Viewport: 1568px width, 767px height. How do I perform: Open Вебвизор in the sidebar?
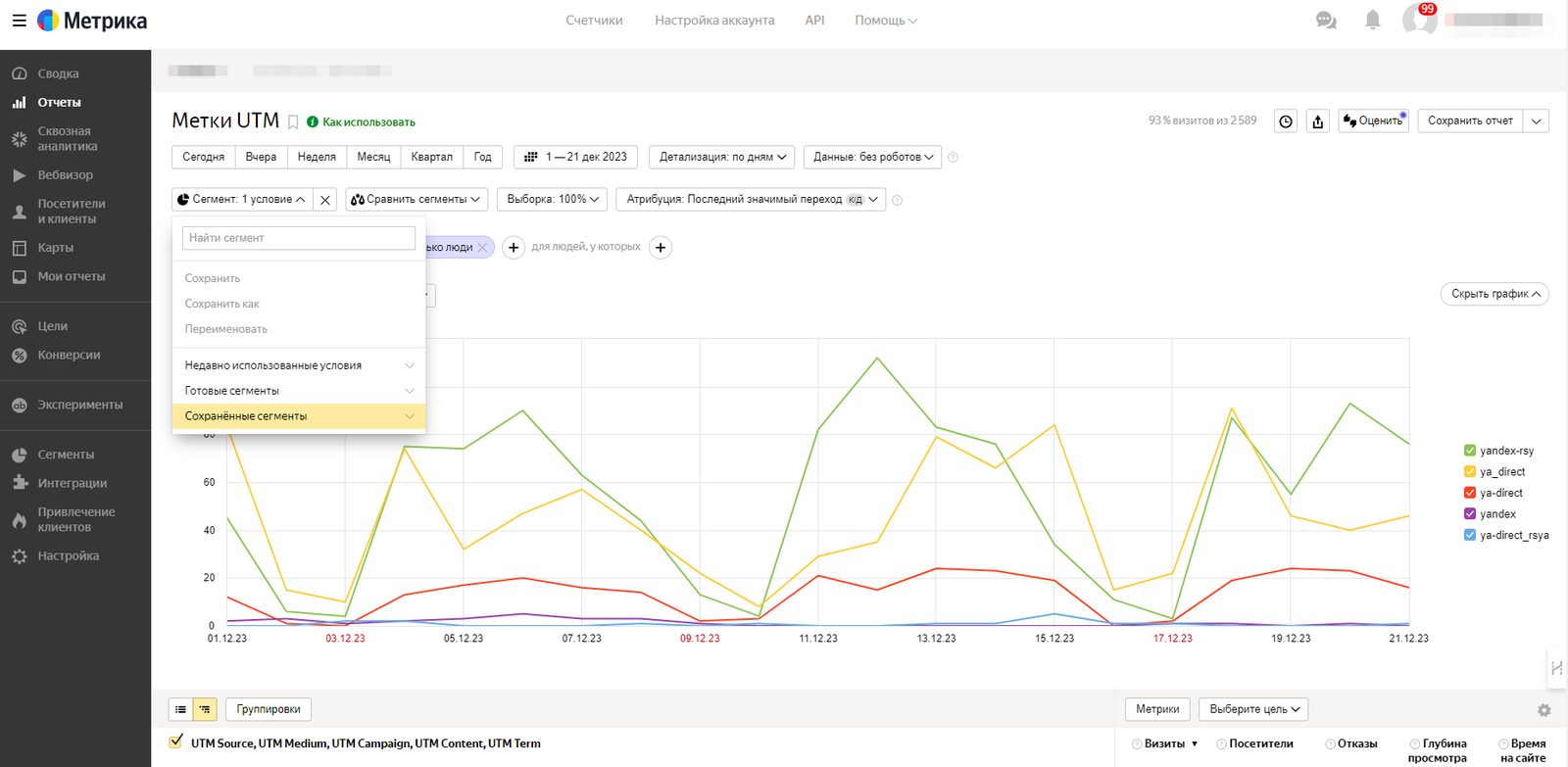point(65,175)
